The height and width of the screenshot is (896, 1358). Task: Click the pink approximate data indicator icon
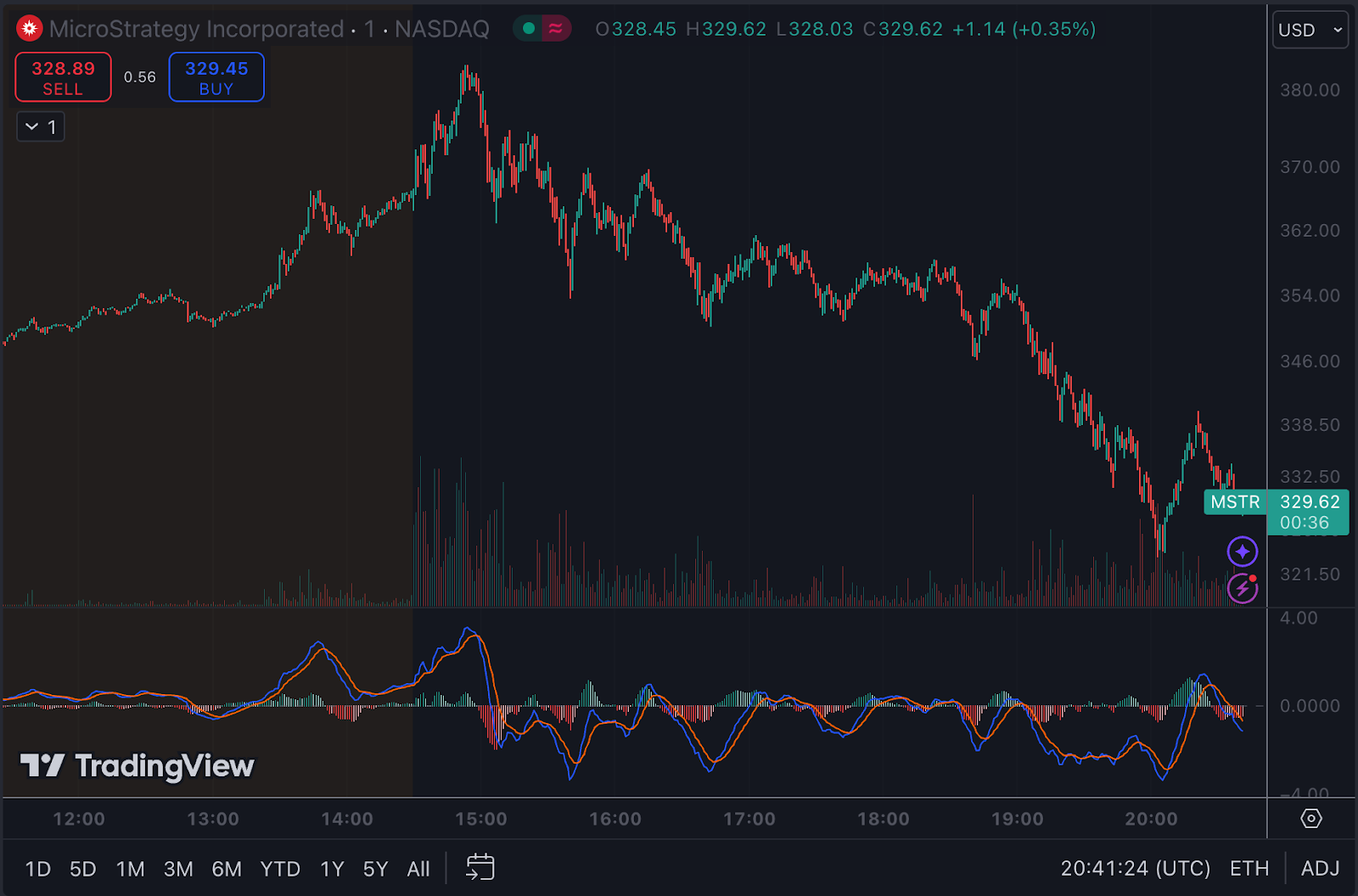[556, 29]
